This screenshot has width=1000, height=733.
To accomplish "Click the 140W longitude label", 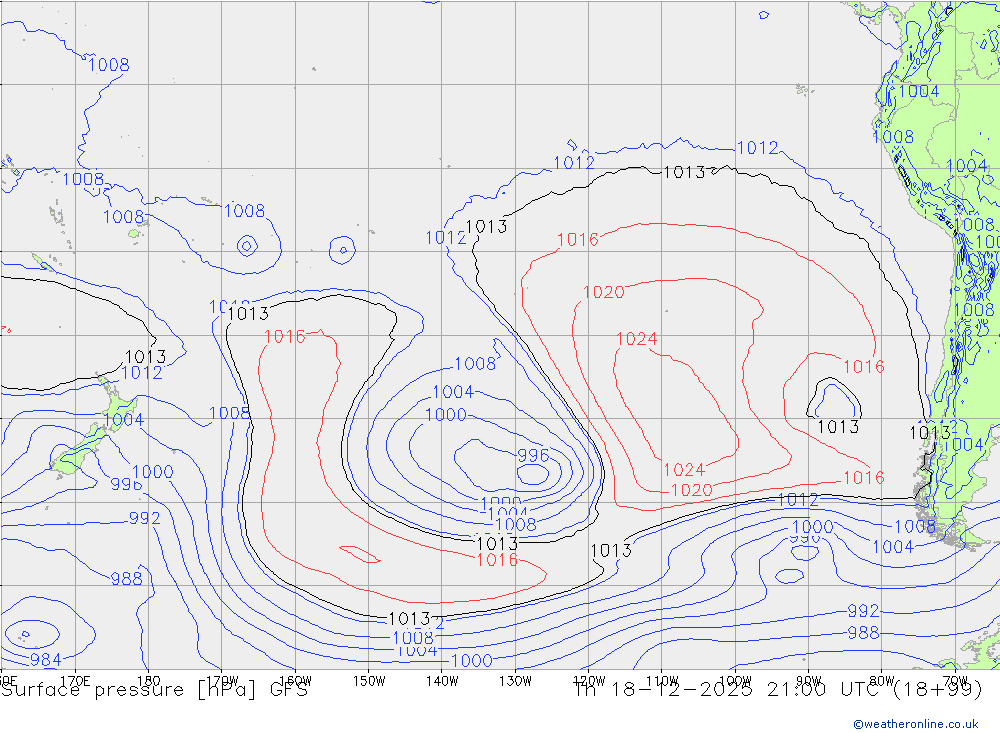I will [x=442, y=680].
